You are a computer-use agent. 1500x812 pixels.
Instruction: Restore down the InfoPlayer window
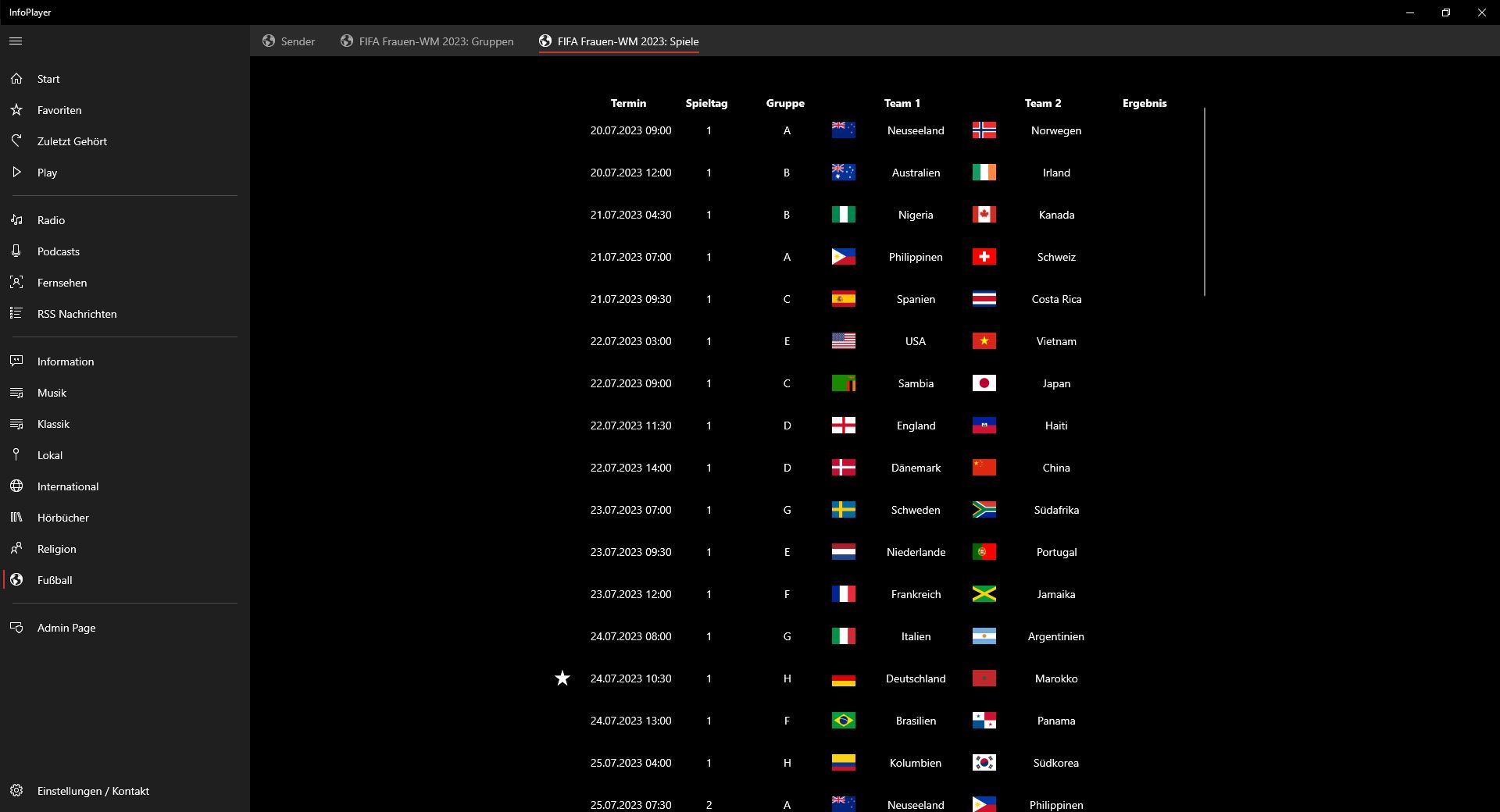pos(1446,12)
